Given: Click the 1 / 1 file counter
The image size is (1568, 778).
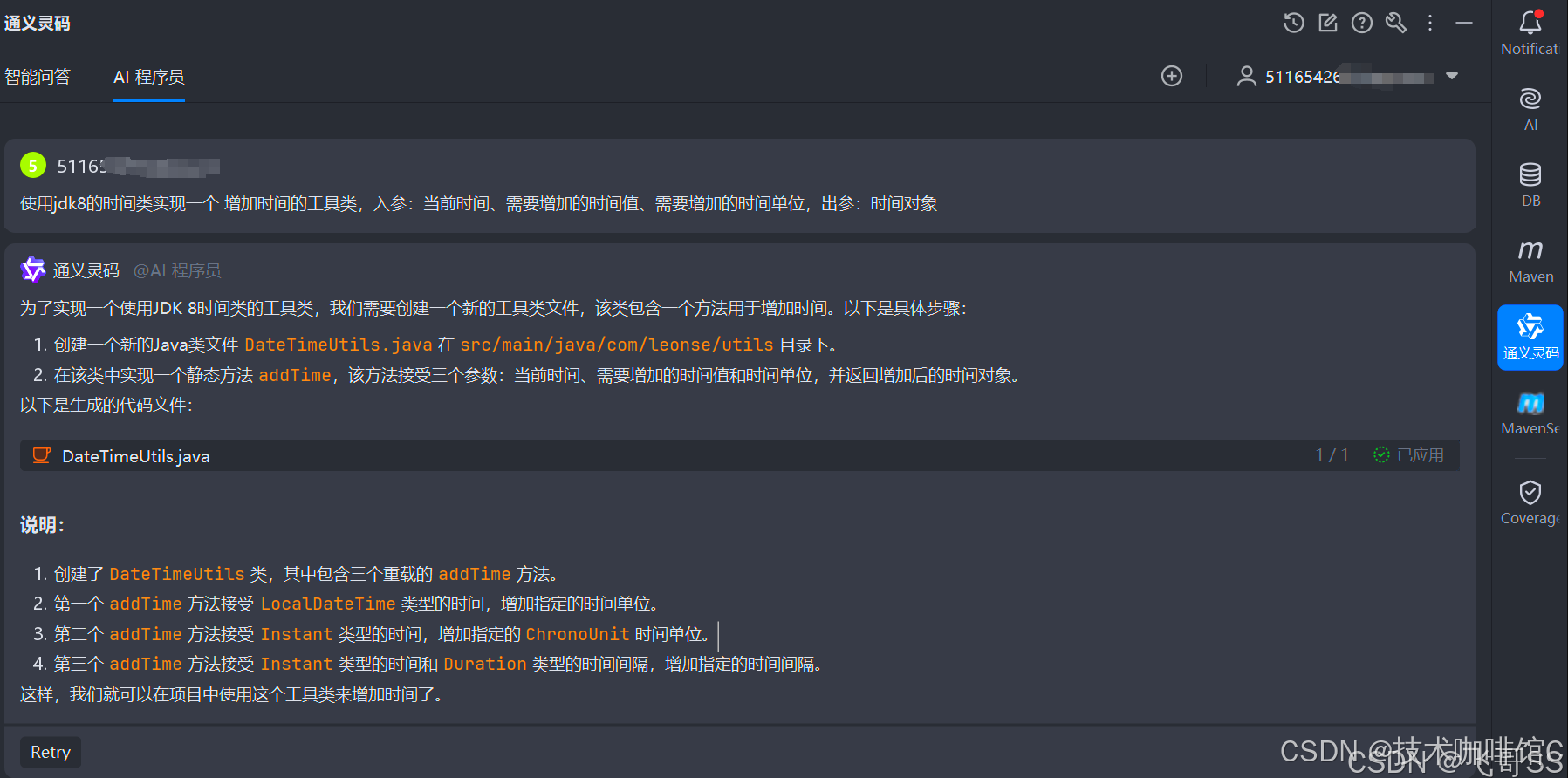Looking at the screenshot, I should pyautogui.click(x=1332, y=454).
